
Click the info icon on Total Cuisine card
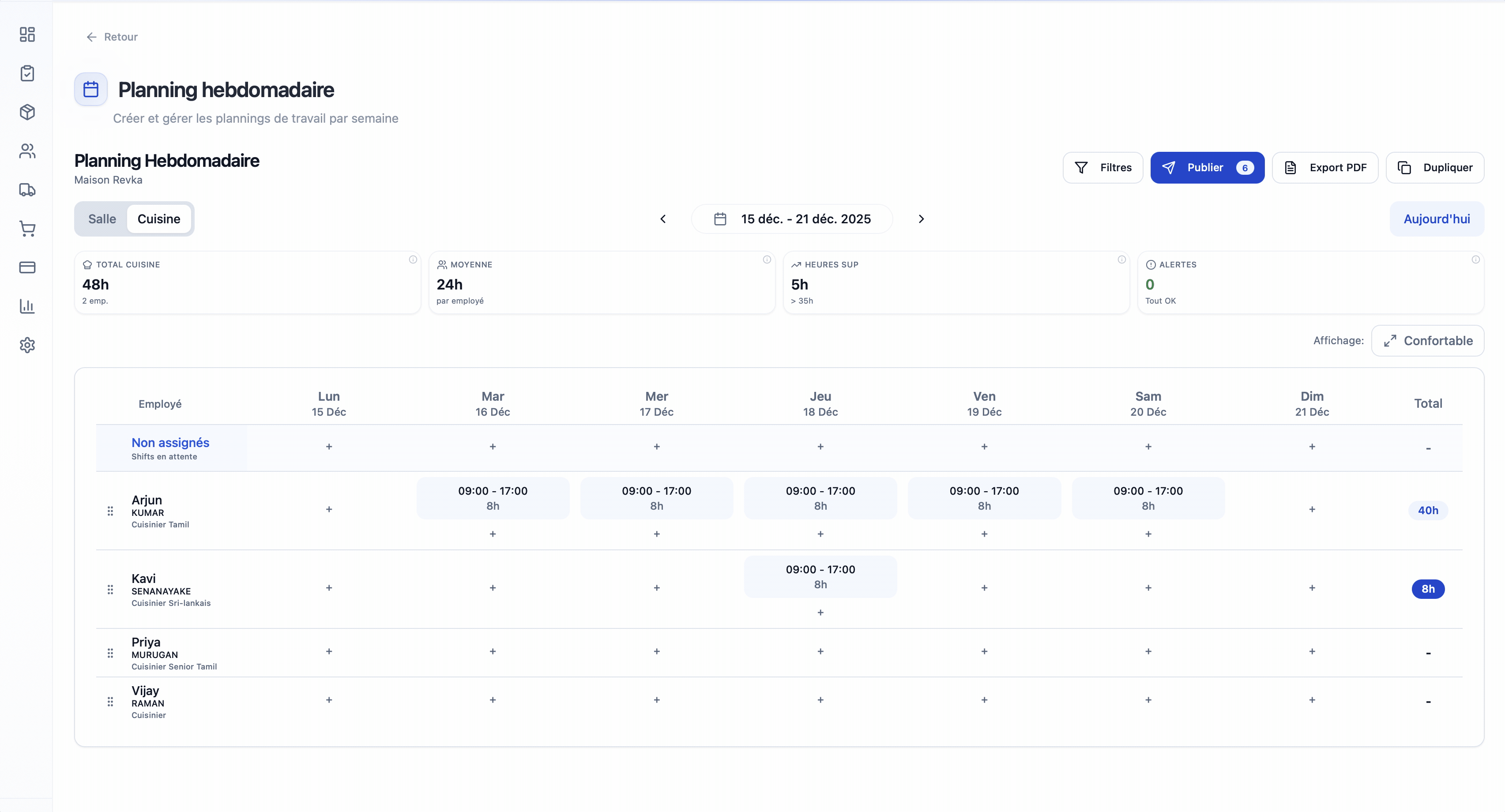point(413,260)
